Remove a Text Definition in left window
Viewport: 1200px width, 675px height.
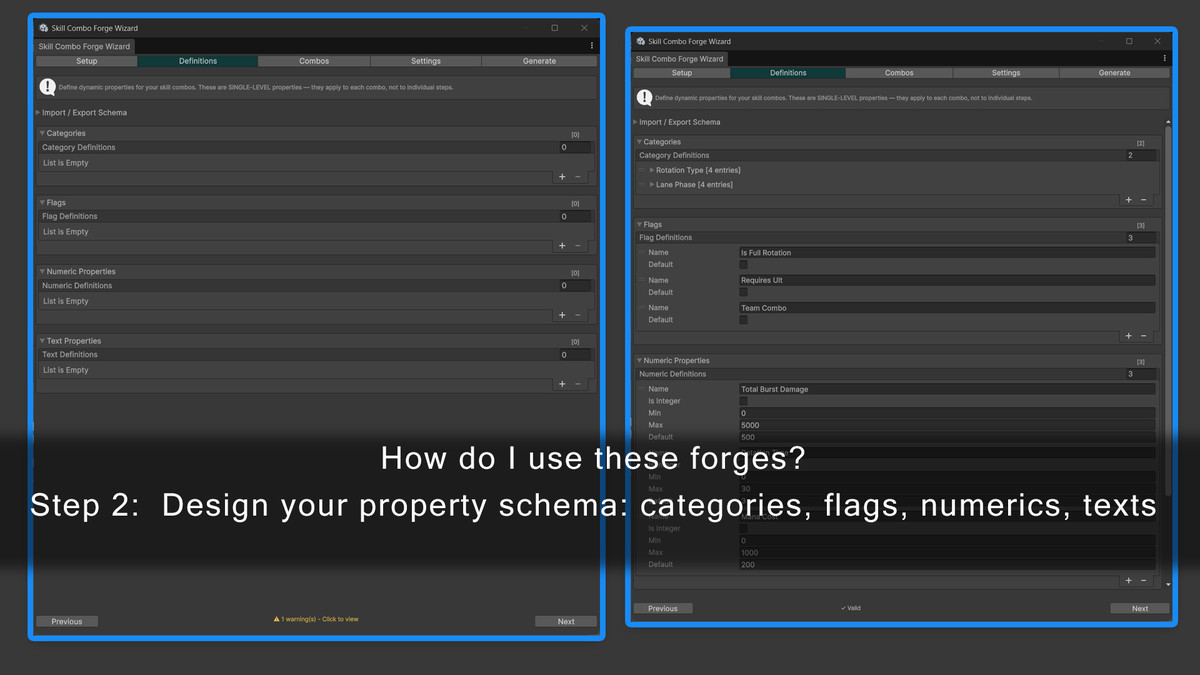tap(578, 384)
